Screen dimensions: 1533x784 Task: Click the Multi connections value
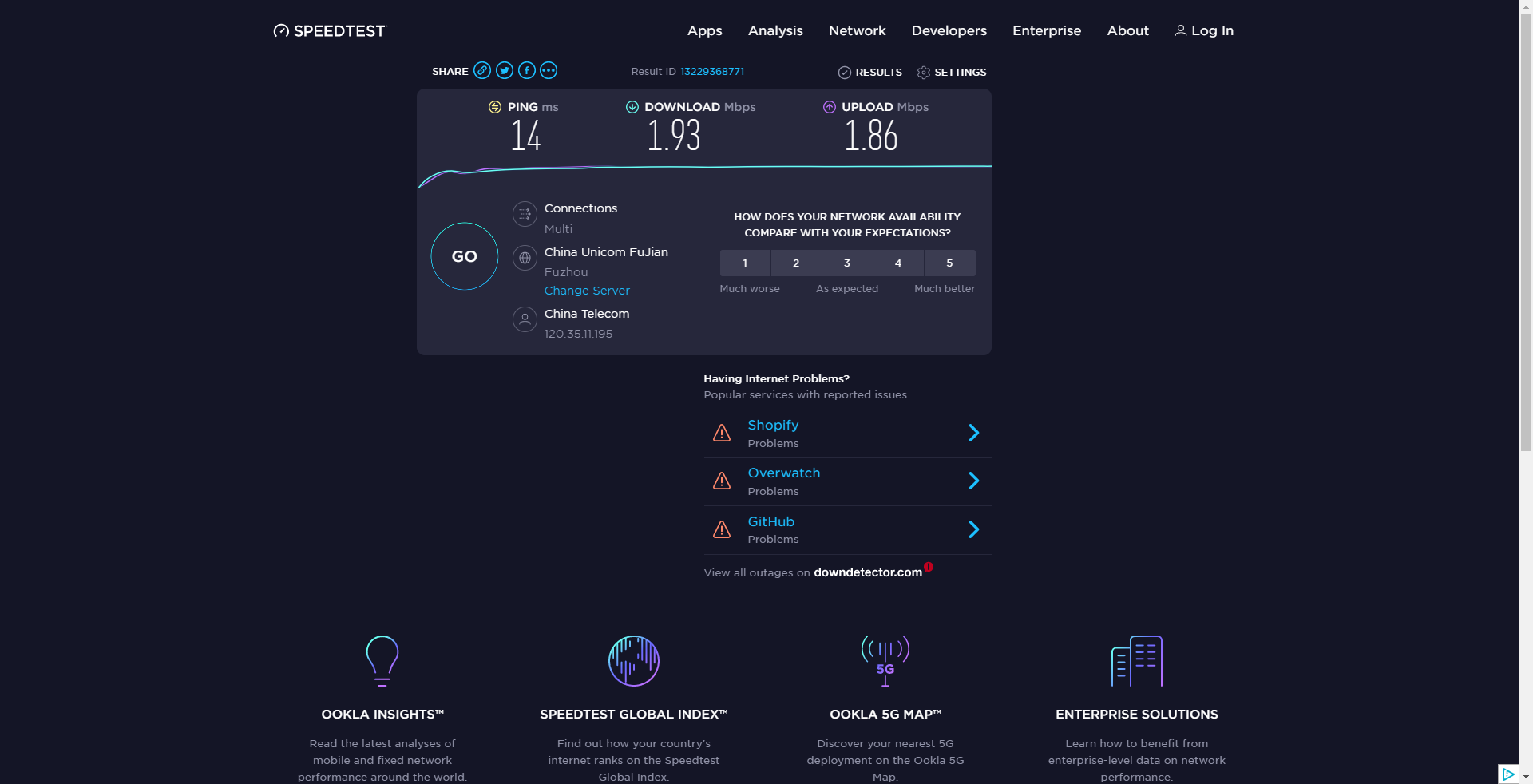click(558, 229)
